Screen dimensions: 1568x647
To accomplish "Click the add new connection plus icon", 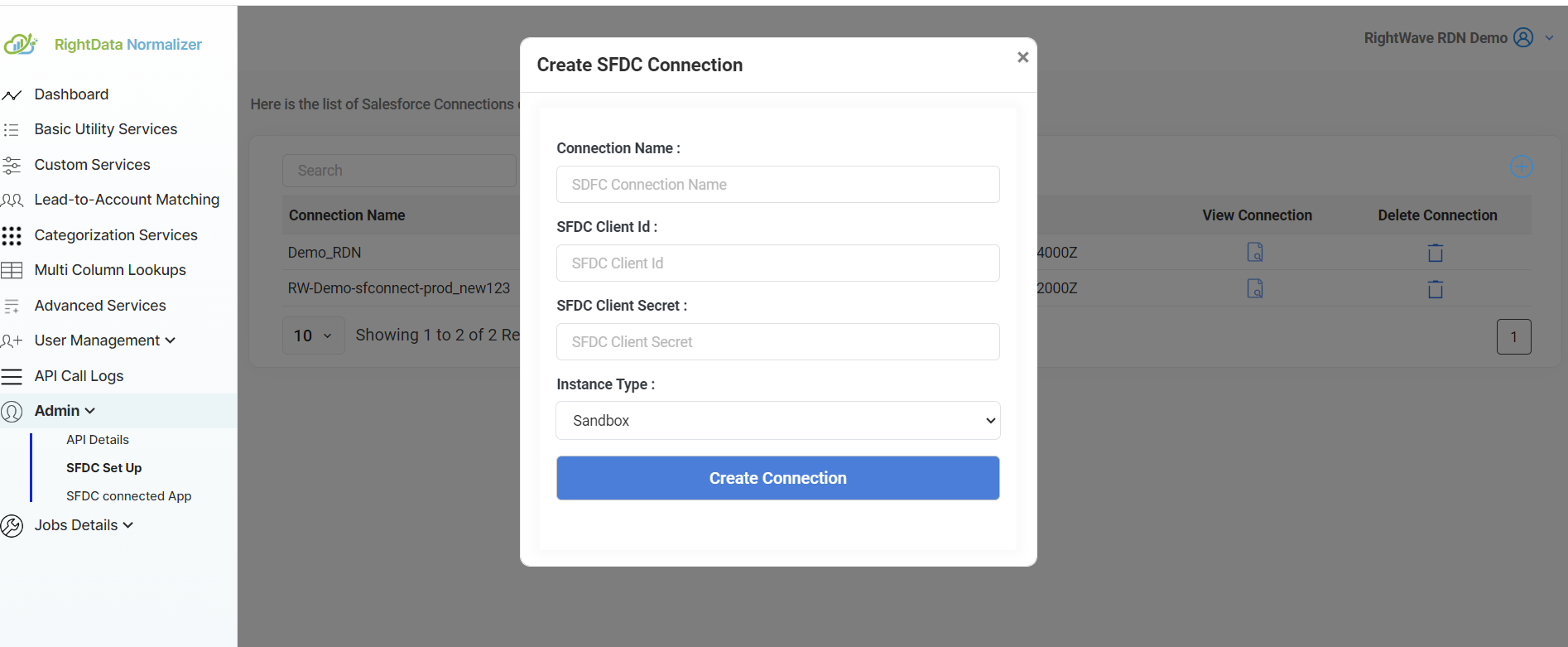I will [x=1521, y=167].
